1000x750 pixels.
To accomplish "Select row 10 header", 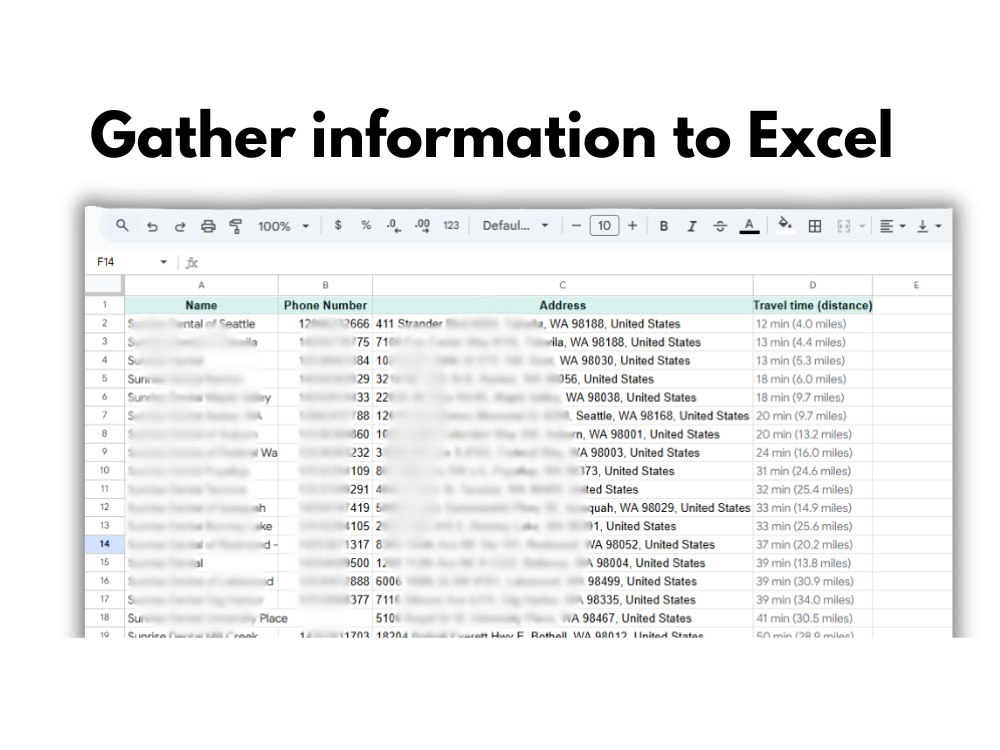I will pyautogui.click(x=105, y=471).
